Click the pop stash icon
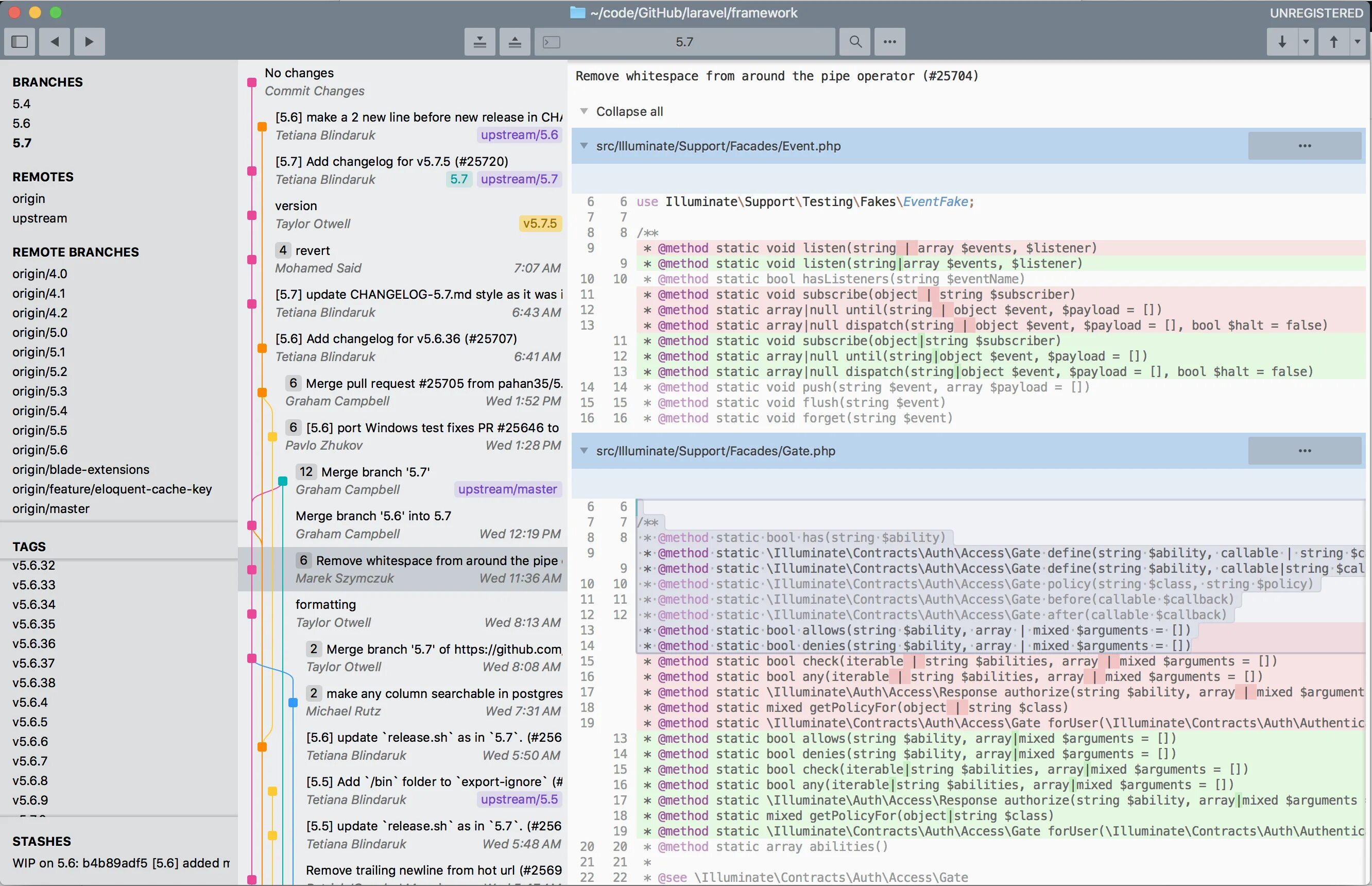Viewport: 1372px width, 886px height. (515, 41)
